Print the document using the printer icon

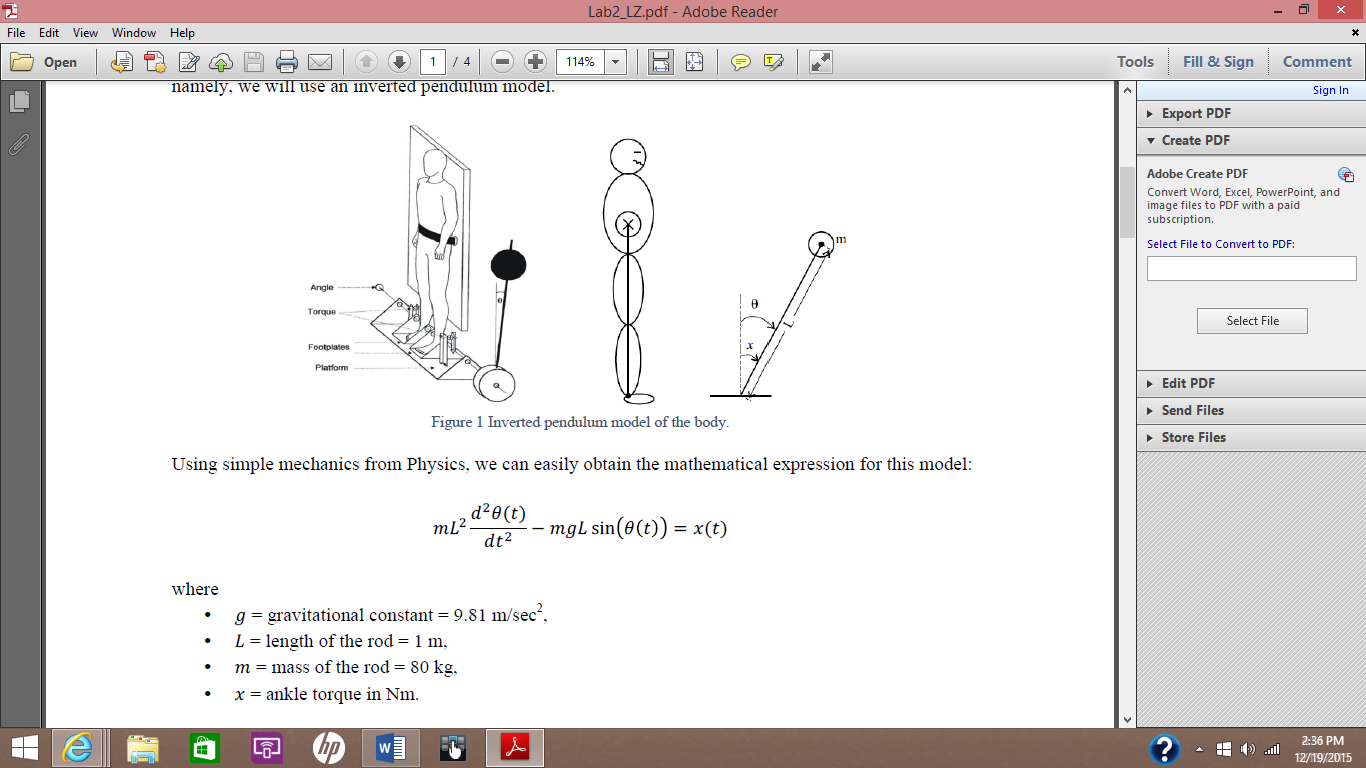click(285, 61)
